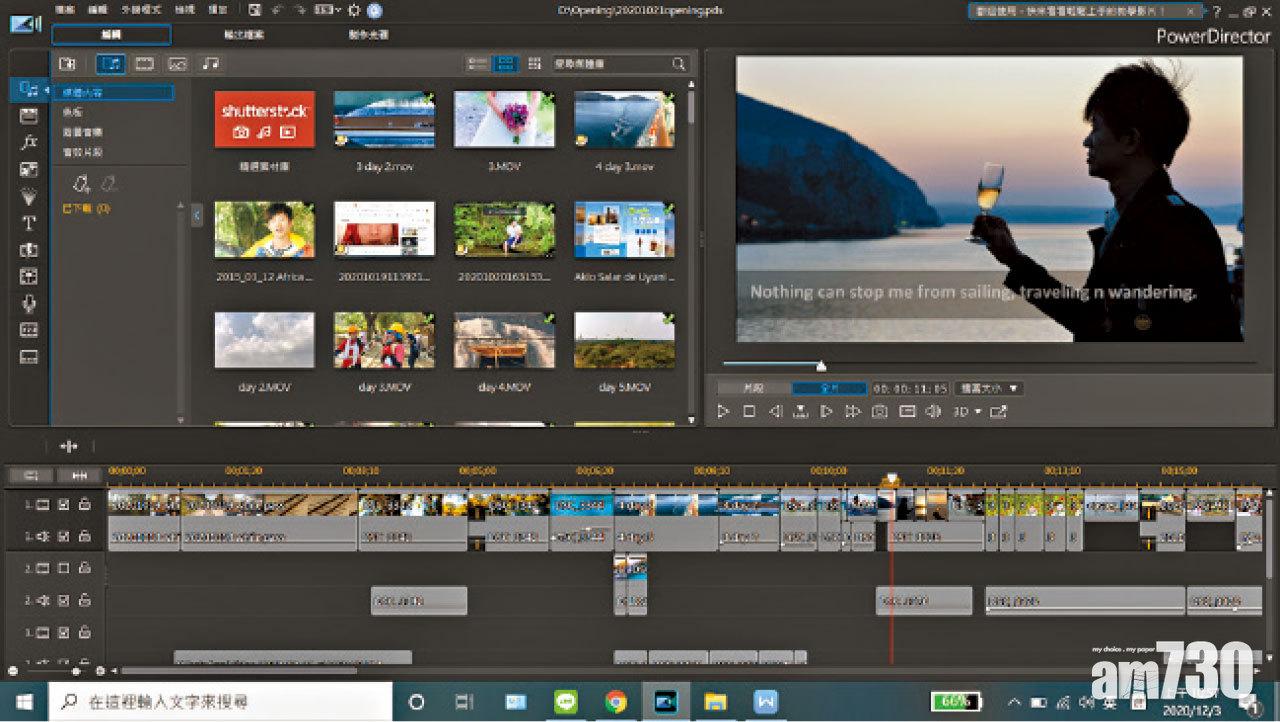
Task: Open the preview quality dropdown
Action: 988,388
